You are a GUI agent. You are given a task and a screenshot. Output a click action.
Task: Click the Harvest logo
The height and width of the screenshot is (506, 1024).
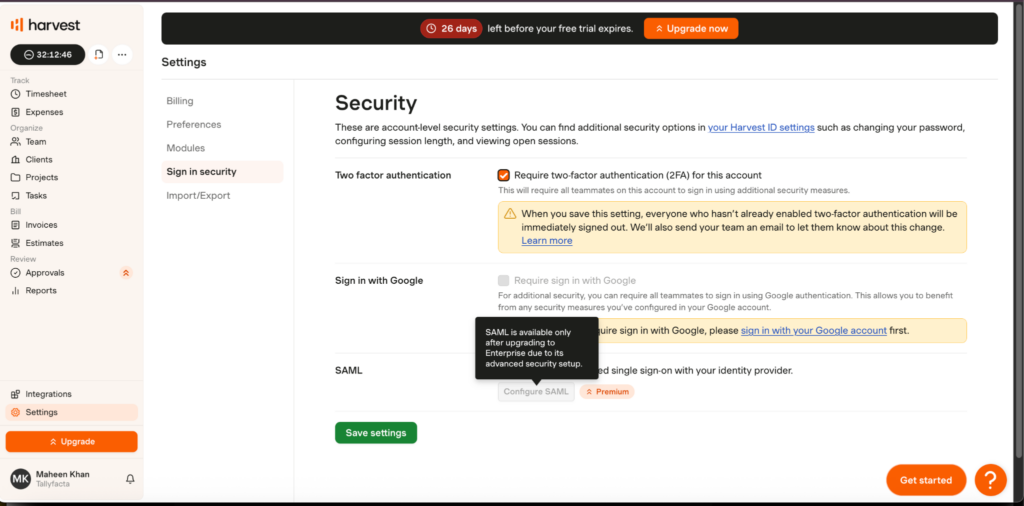click(x=45, y=25)
